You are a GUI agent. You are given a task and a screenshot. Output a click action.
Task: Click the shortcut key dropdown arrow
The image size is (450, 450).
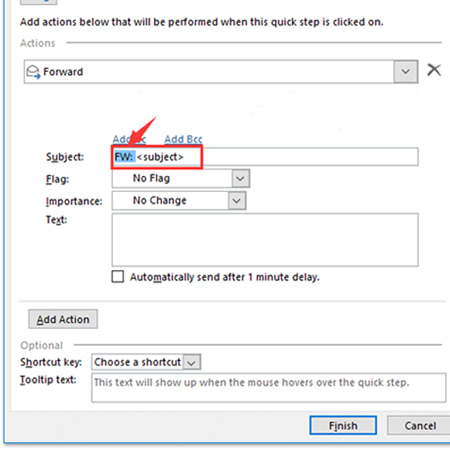tap(192, 362)
